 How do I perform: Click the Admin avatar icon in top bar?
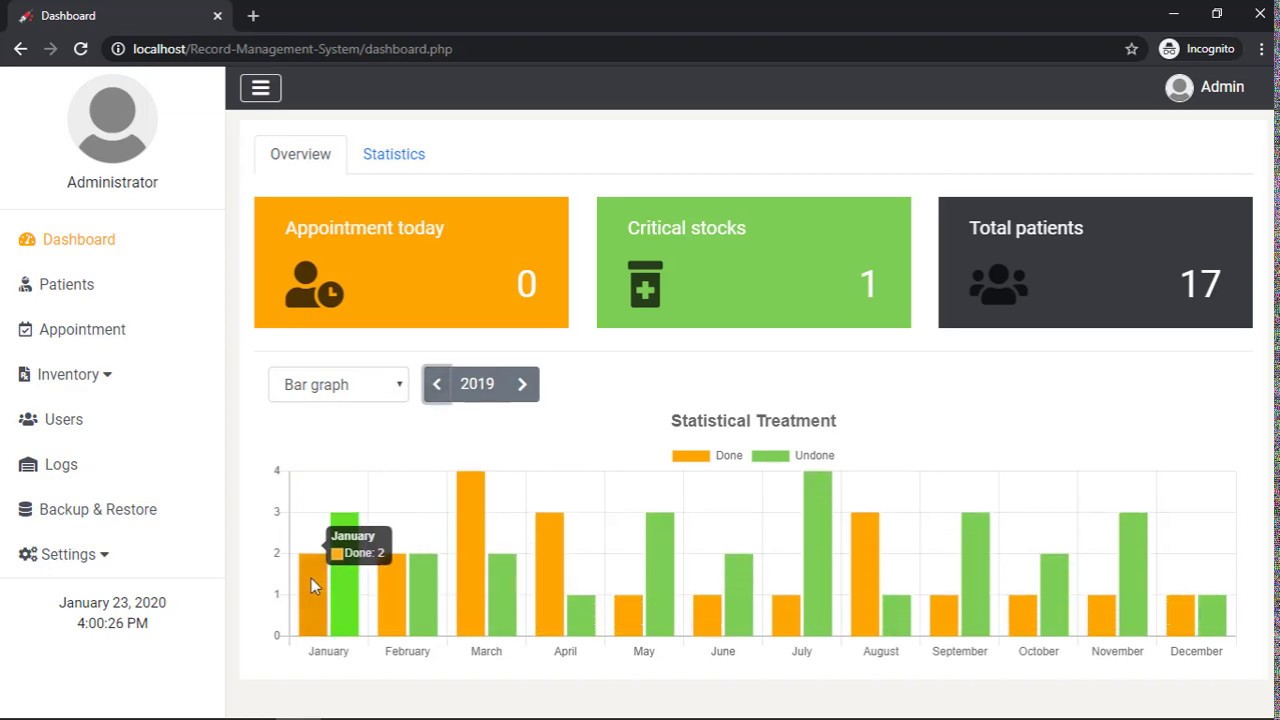pos(1180,88)
